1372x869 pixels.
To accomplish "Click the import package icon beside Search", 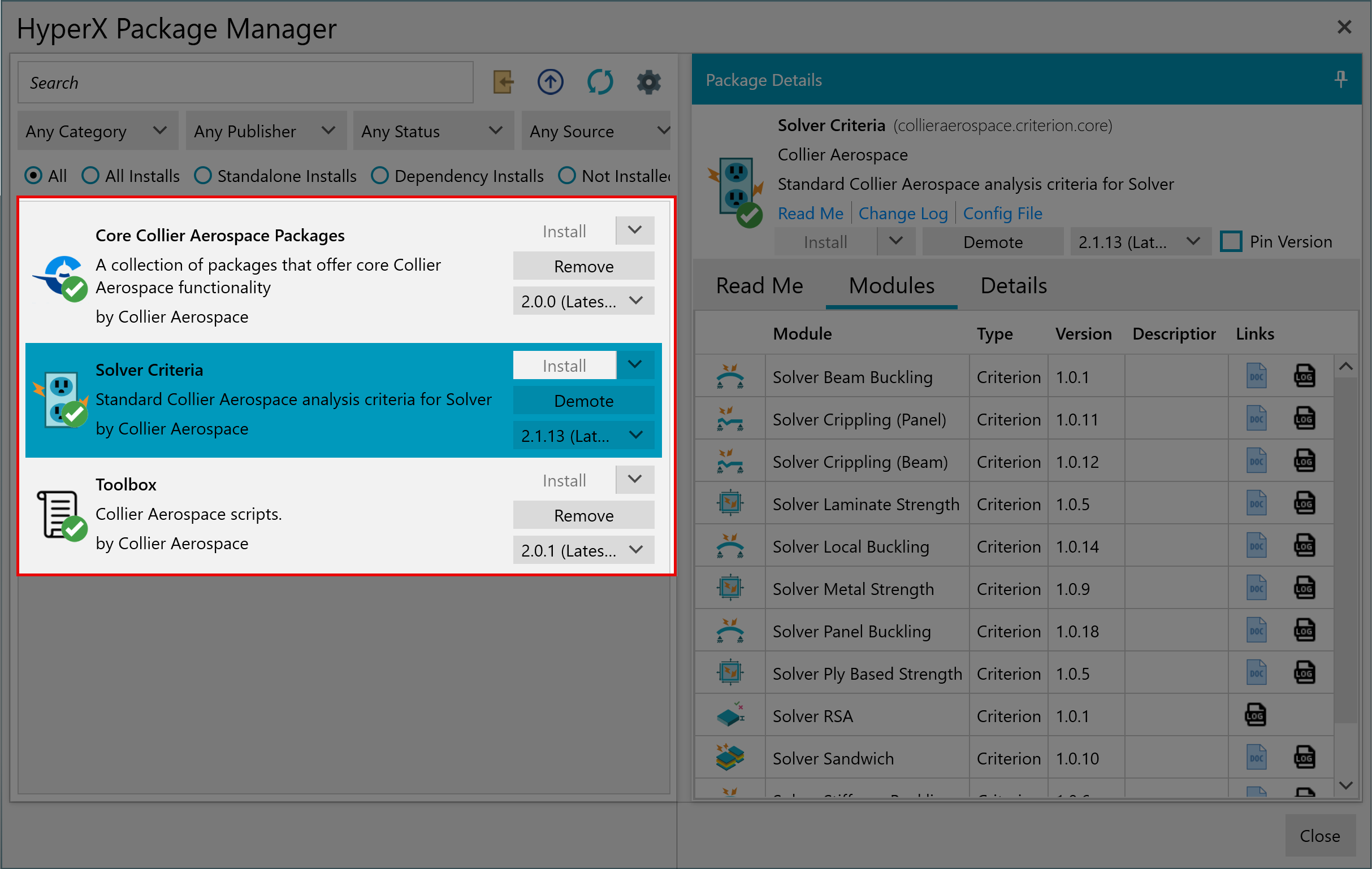I will [x=503, y=82].
